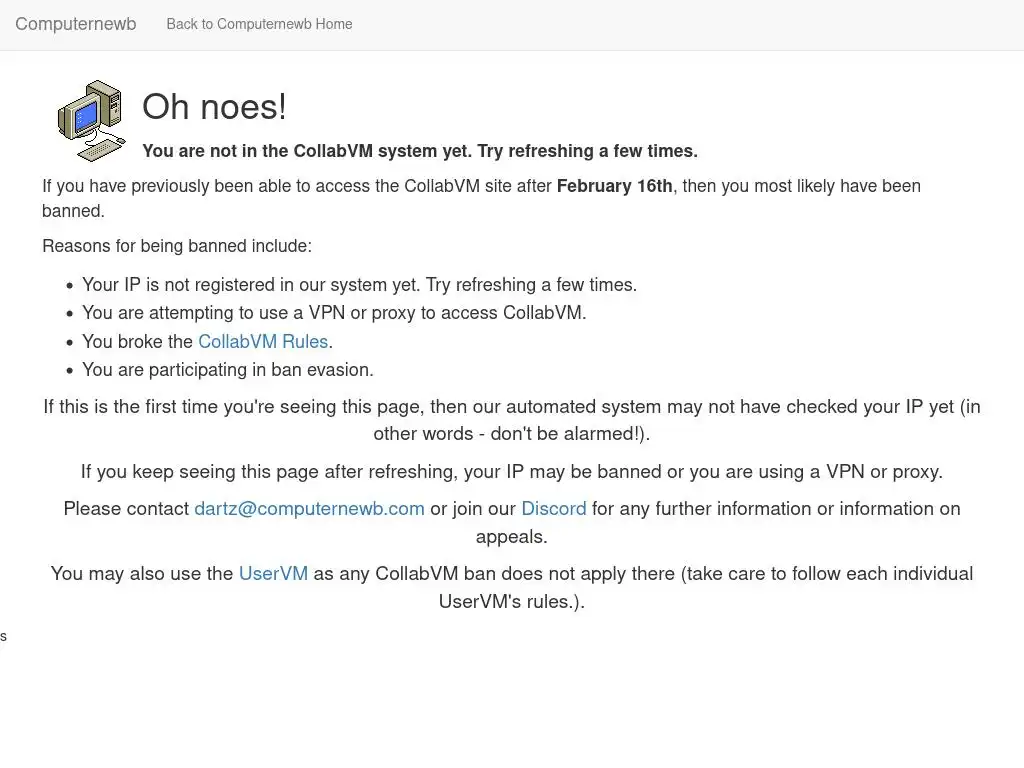Click 'You are participating in ban evasion' bullet
Screen dimensions: 1024x768
(228, 370)
